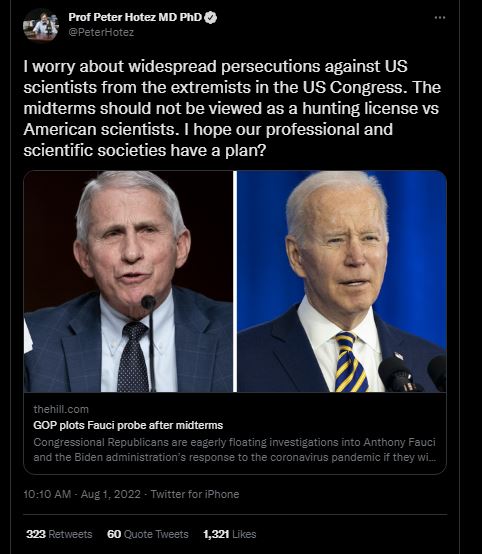The image size is (482, 554).
Task: Click the white divider between the two photos
Action: 235,281
